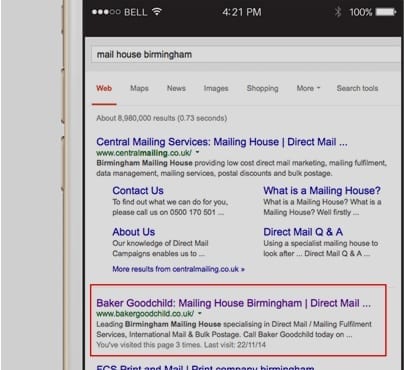Tap the signal strength dots

[106, 12]
